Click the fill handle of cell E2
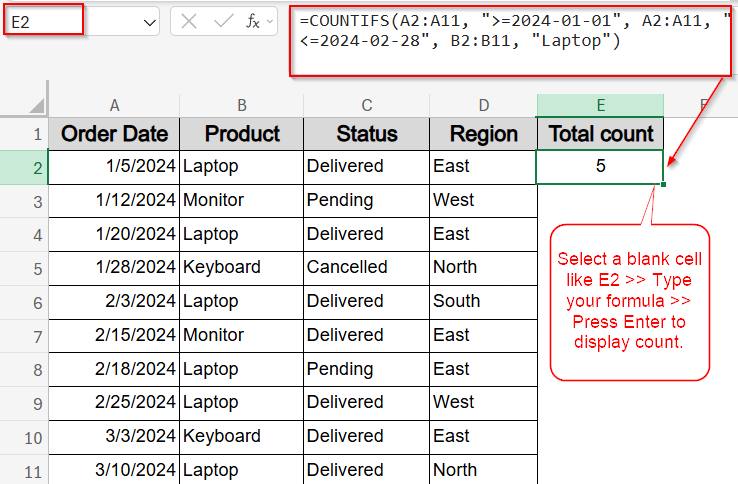738x484 pixels. 663,184
